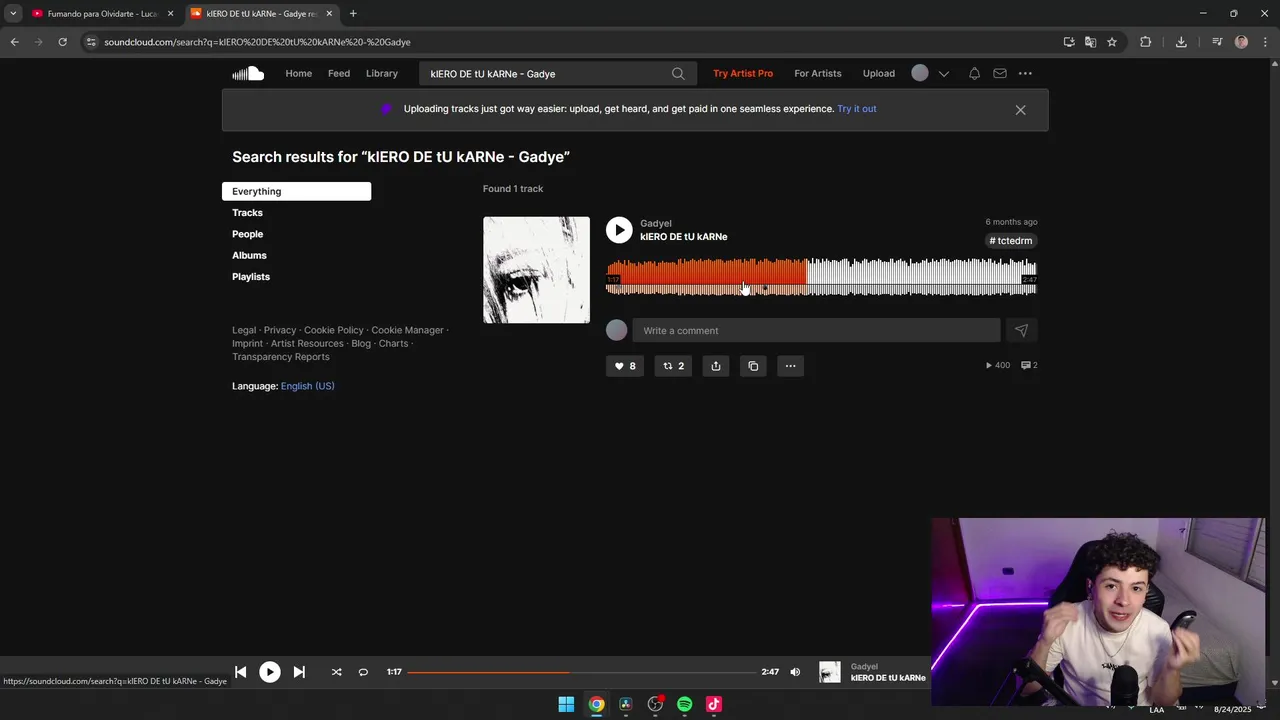
Task: Select the Everything filter
Action: pyautogui.click(x=296, y=191)
